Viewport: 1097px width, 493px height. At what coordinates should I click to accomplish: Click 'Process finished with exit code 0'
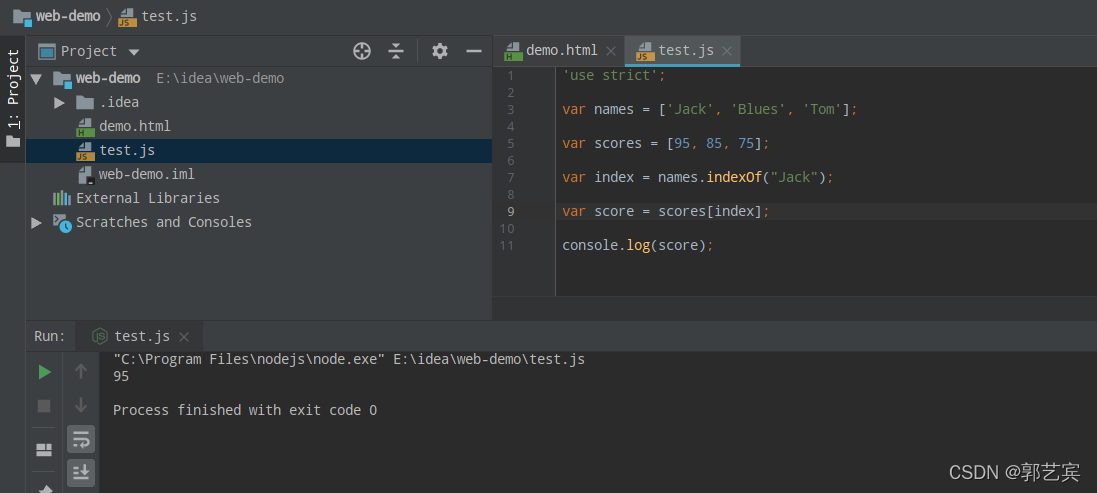tap(245, 410)
